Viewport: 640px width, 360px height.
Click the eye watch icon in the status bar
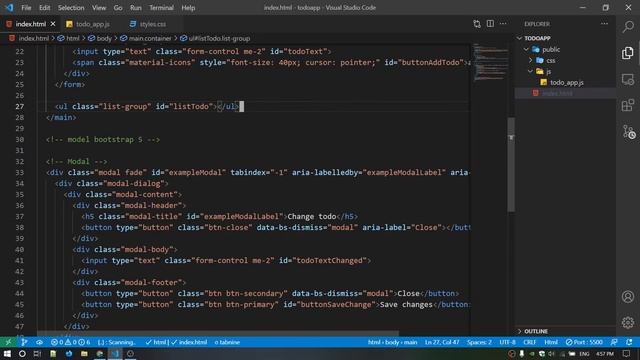click(39, 342)
